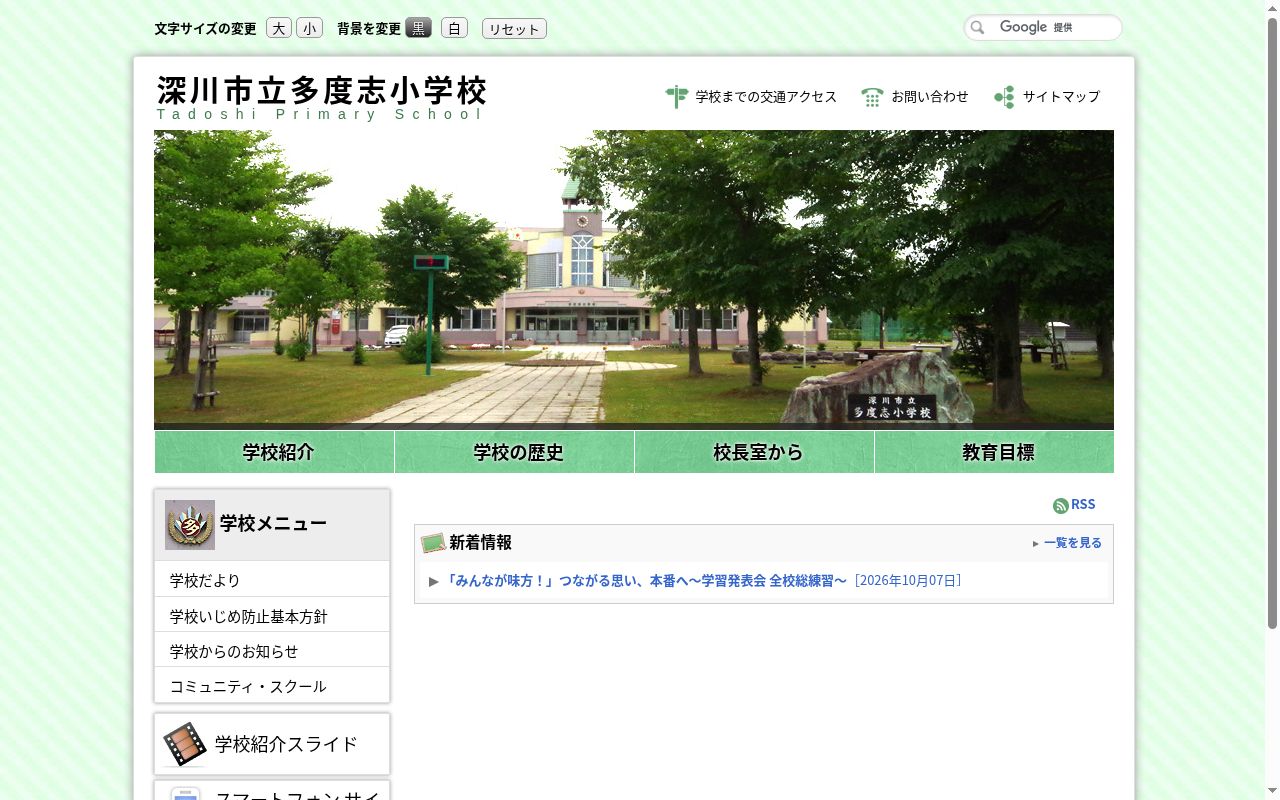Open the お問い合わせ contact link
The image size is (1280, 800).
(x=930, y=97)
